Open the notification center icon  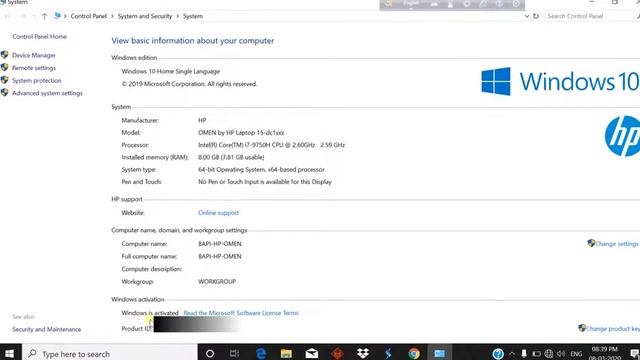pos(634,354)
